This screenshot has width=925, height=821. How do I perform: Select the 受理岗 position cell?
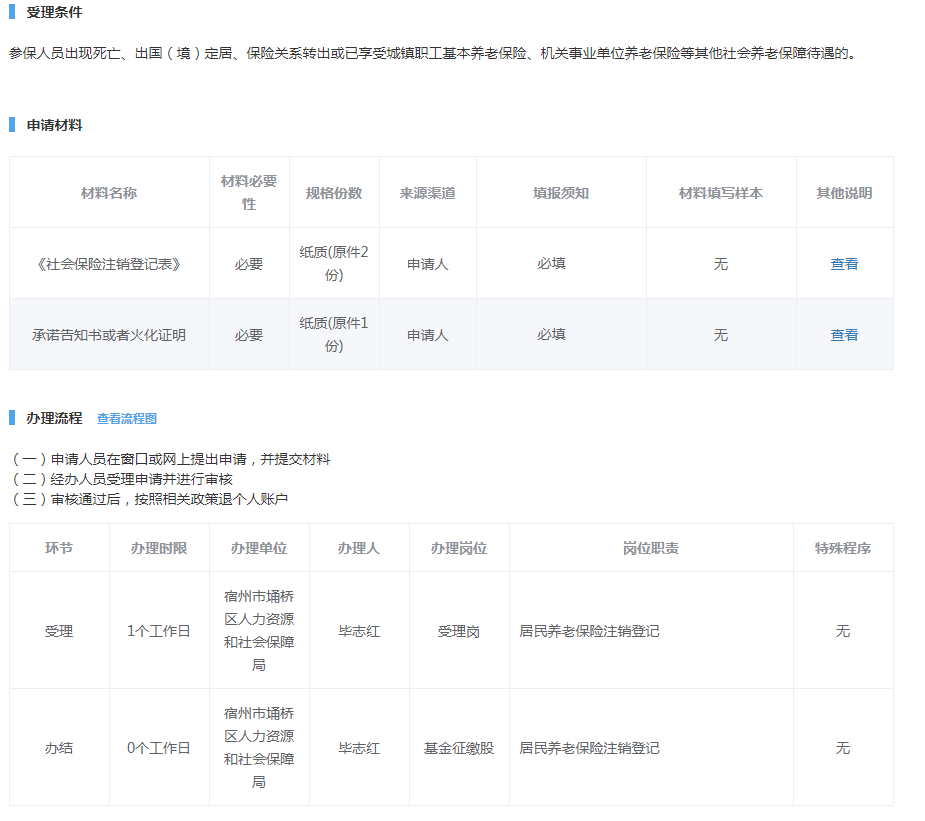tap(459, 631)
